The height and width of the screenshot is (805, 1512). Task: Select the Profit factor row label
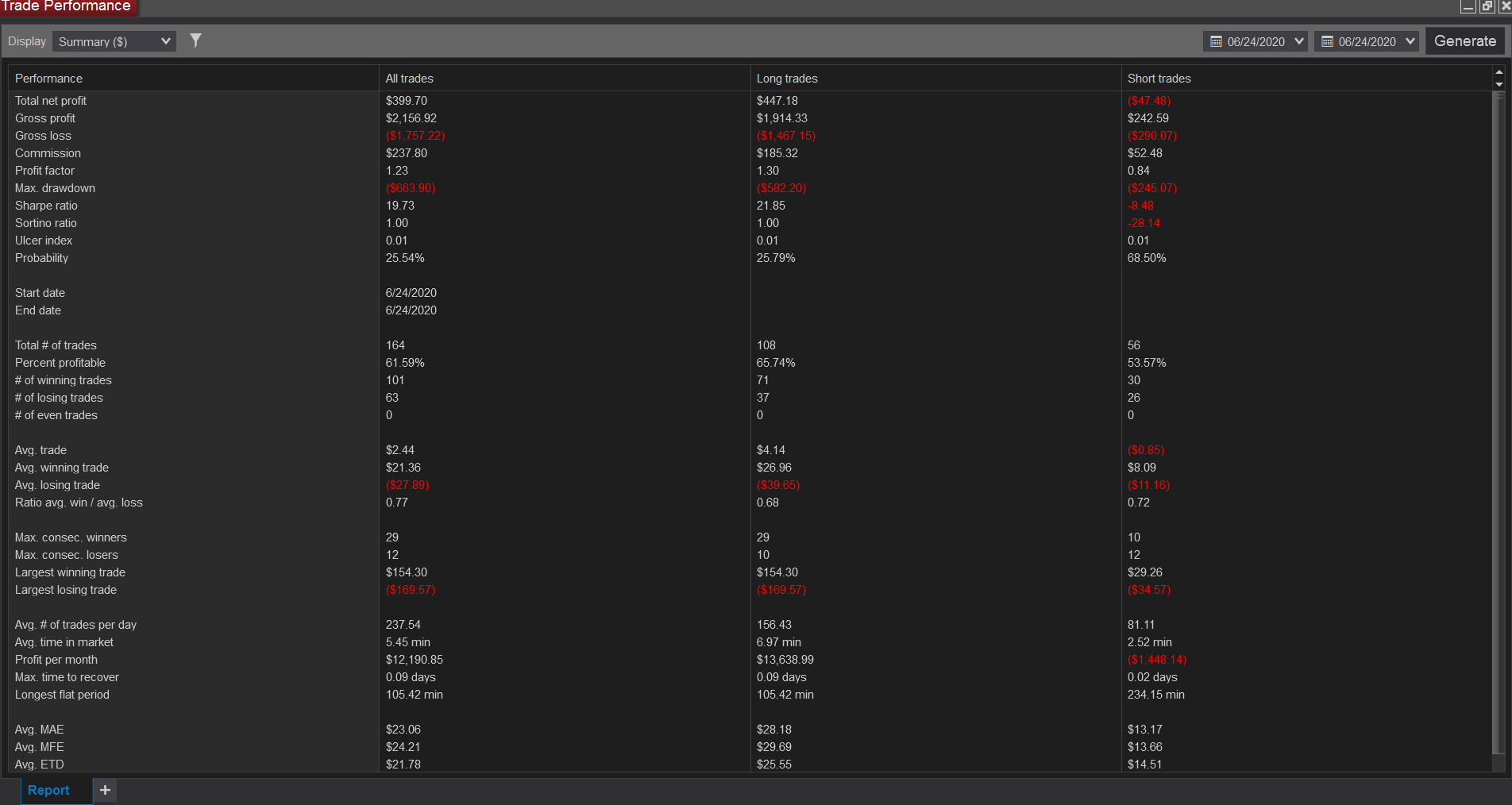coord(44,171)
